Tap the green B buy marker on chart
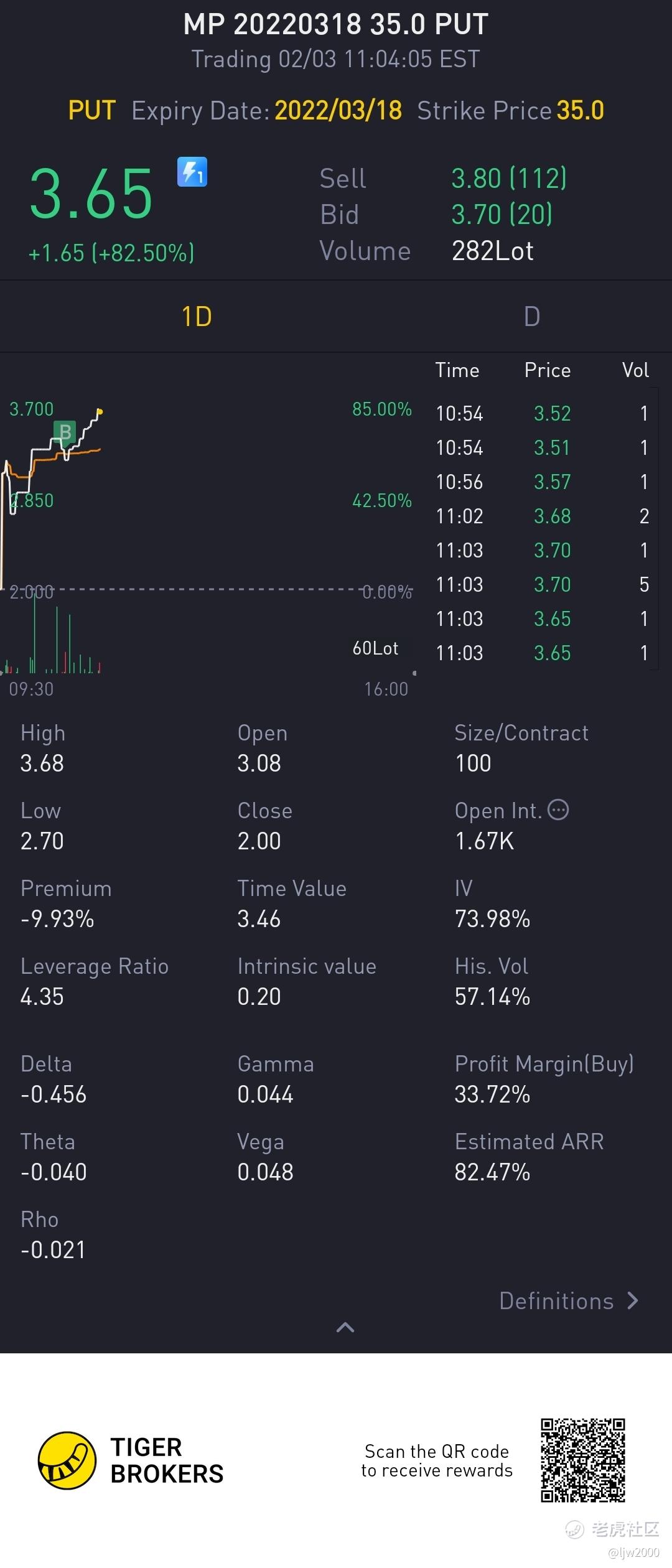The height and width of the screenshot is (1568, 672). pos(65,432)
